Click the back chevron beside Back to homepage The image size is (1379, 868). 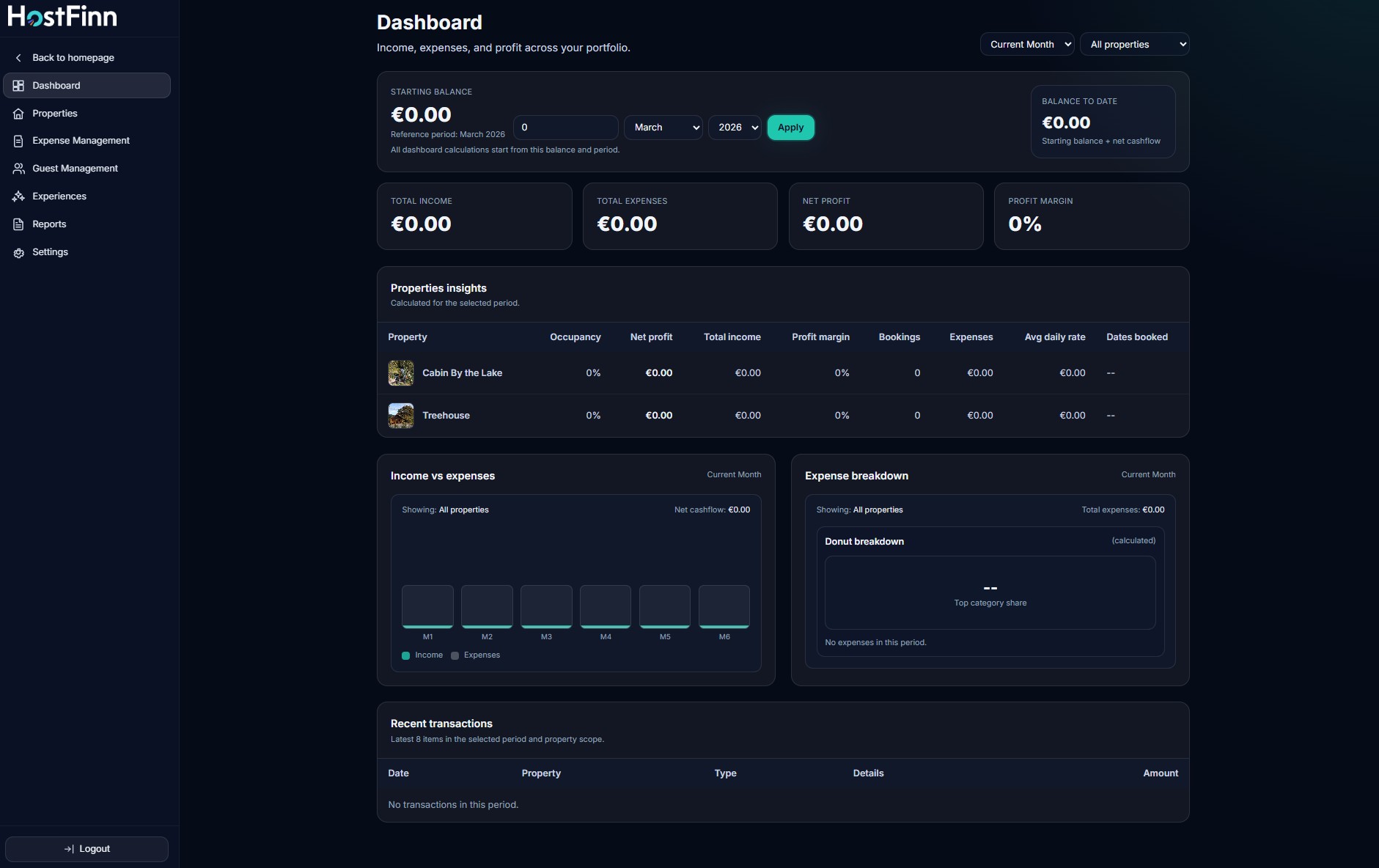pyautogui.click(x=18, y=57)
